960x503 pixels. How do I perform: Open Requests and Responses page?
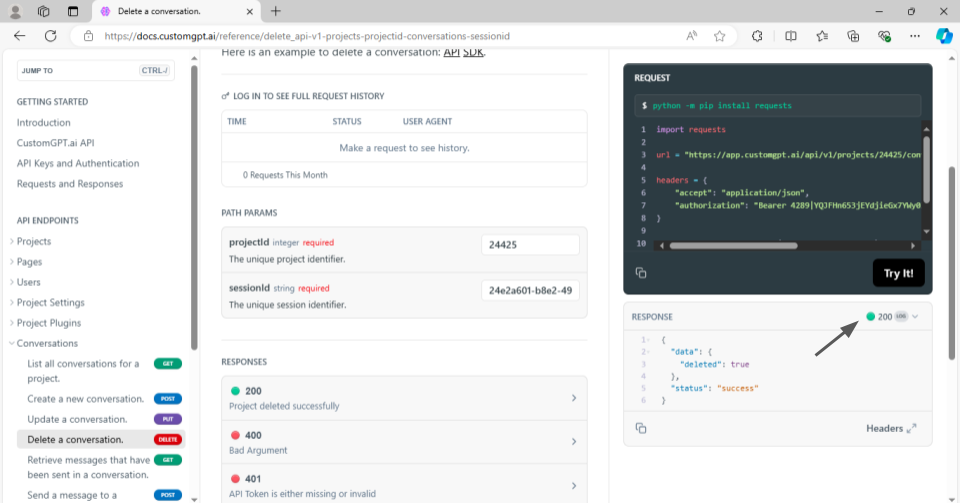click(x=70, y=184)
